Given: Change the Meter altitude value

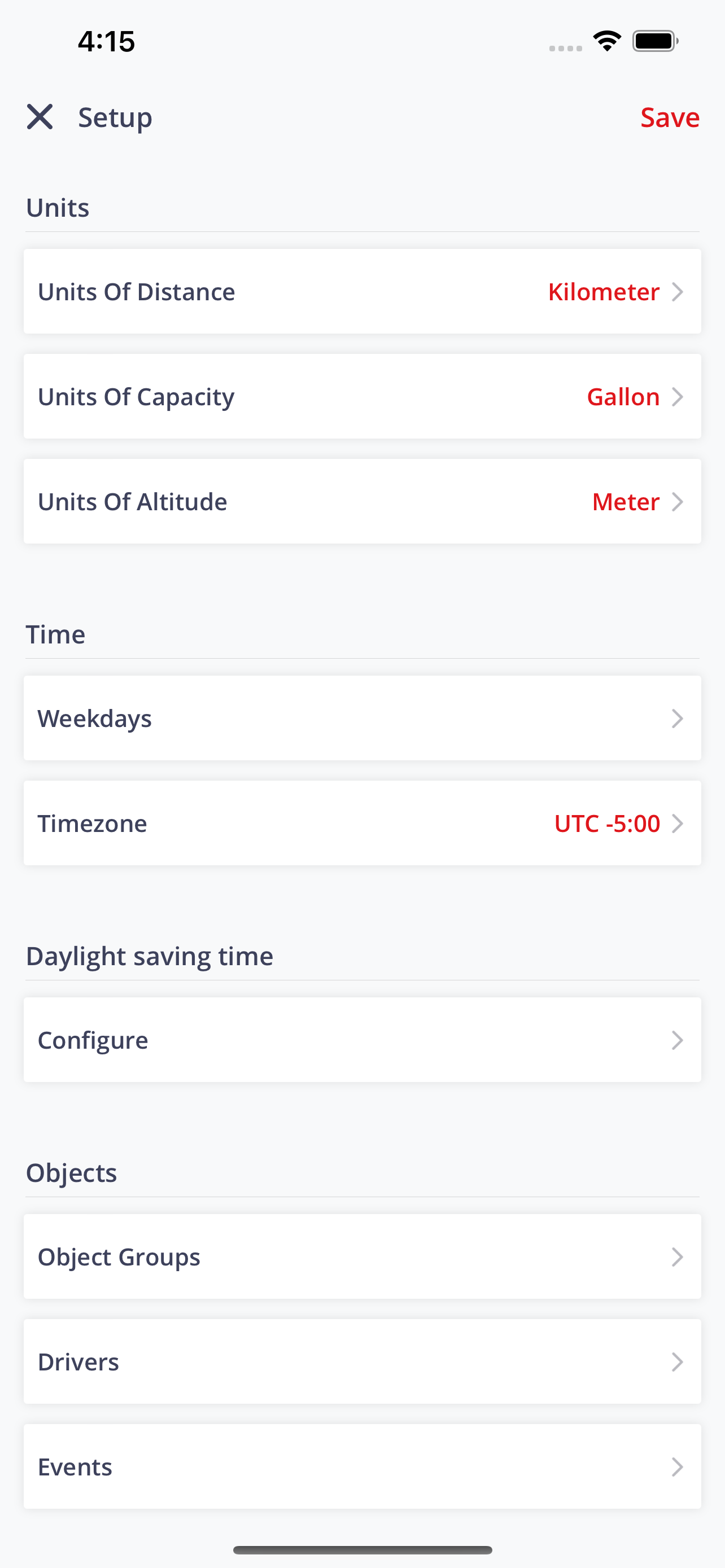Looking at the screenshot, I should (x=625, y=502).
